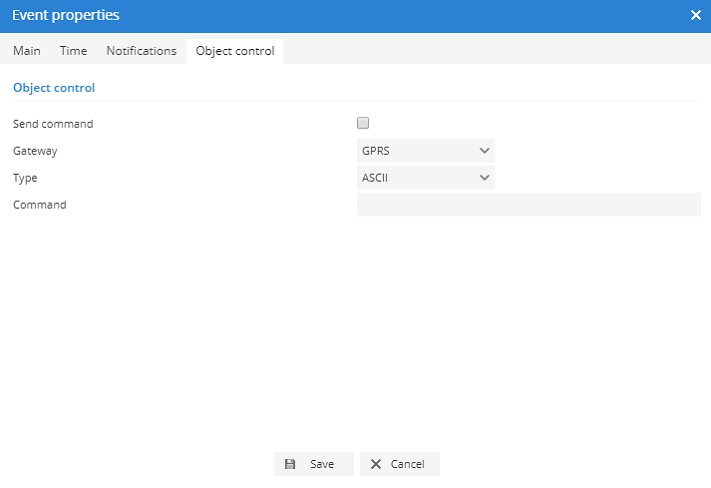
Task: Enable the Send command checkbox
Action: [x=363, y=123]
